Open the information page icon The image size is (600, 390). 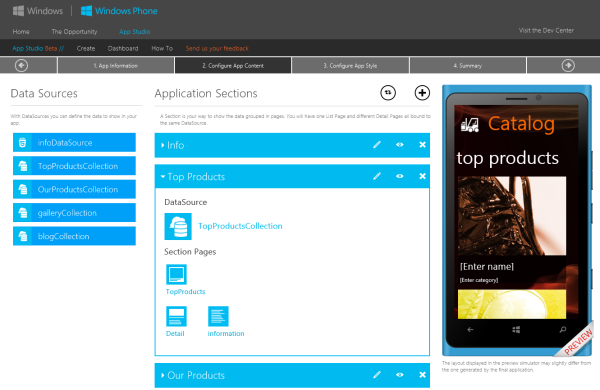pyautogui.click(x=218, y=316)
